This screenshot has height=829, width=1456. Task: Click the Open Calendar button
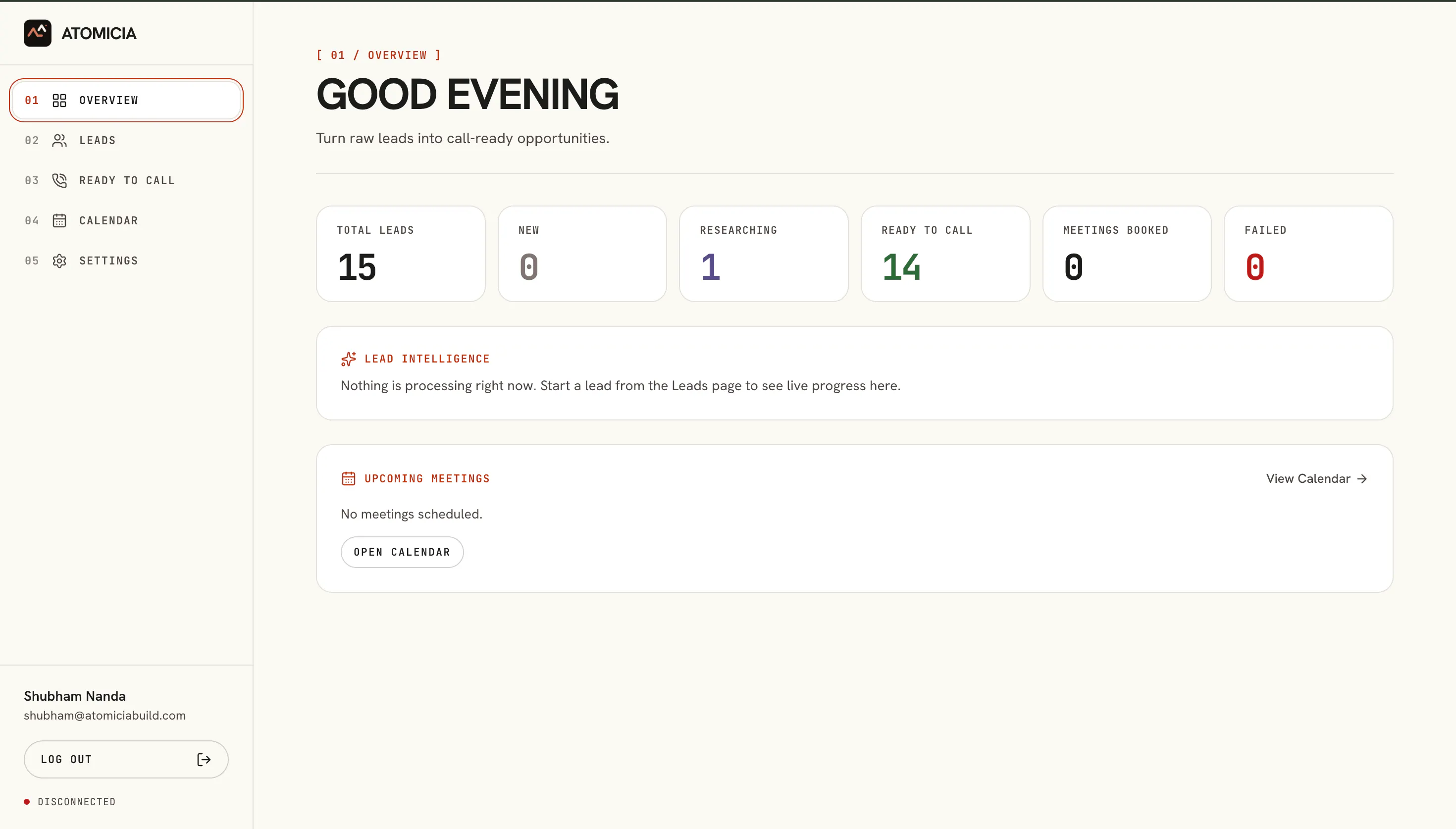click(x=402, y=552)
